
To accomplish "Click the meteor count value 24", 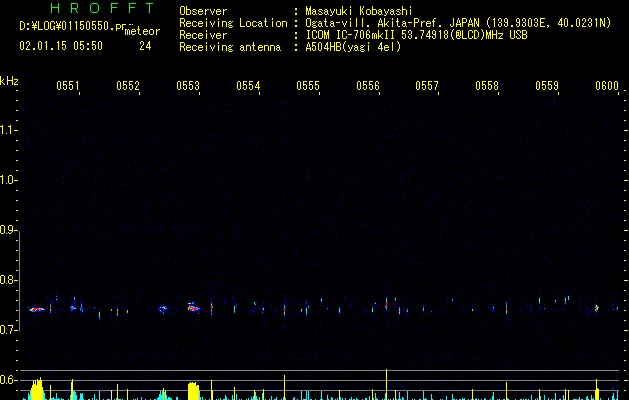I will 145,46.
